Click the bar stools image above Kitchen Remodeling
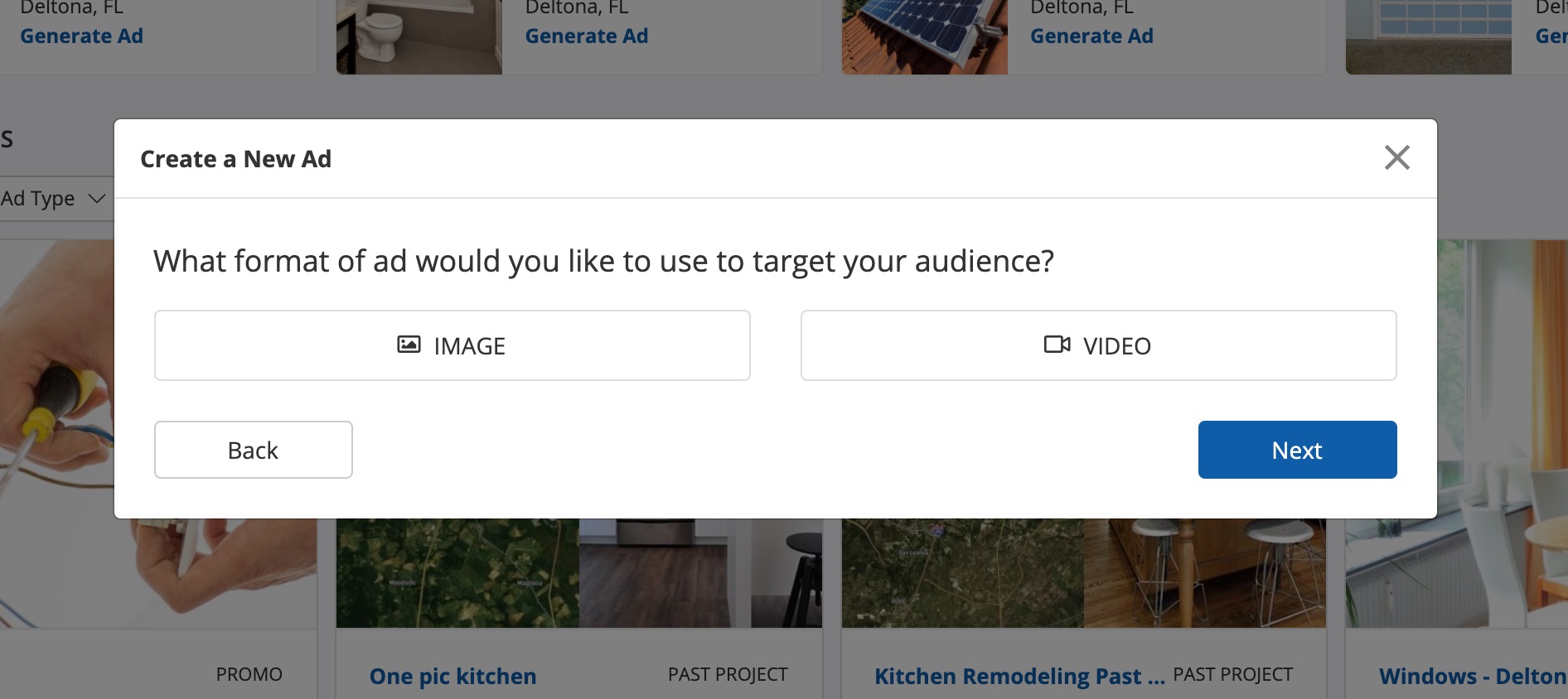1568x699 pixels. [1204, 573]
